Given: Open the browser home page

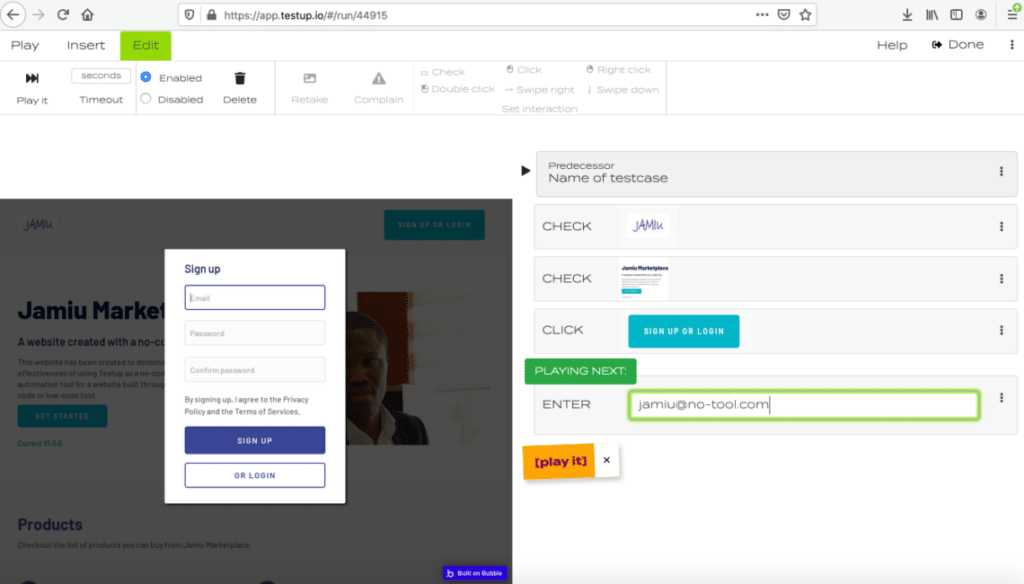Looking at the screenshot, I should (87, 14).
